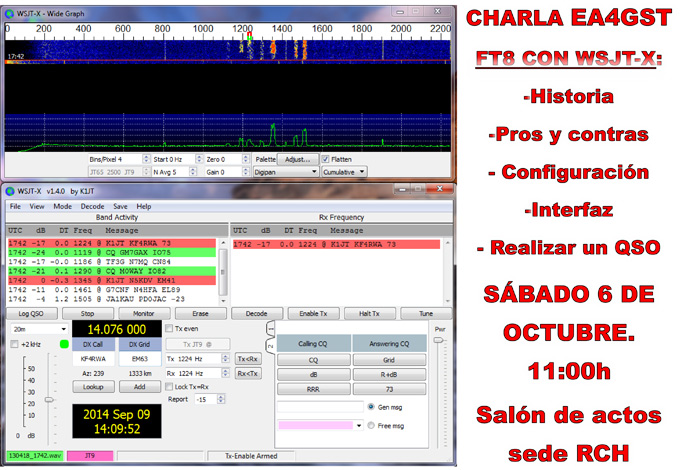Adjust the Report -15 spinner

tap(221, 399)
